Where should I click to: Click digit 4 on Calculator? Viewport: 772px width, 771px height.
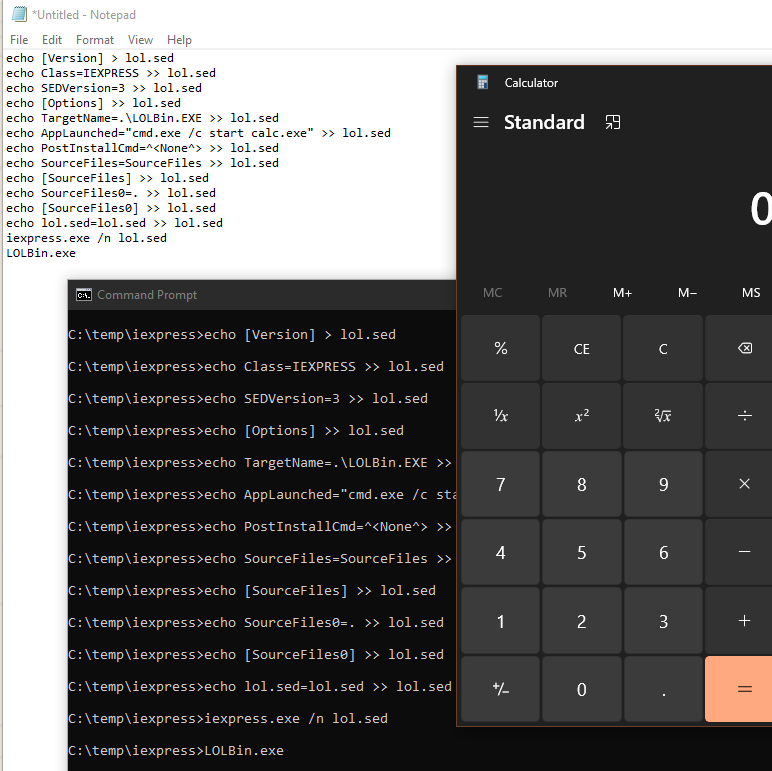pyautogui.click(x=500, y=552)
